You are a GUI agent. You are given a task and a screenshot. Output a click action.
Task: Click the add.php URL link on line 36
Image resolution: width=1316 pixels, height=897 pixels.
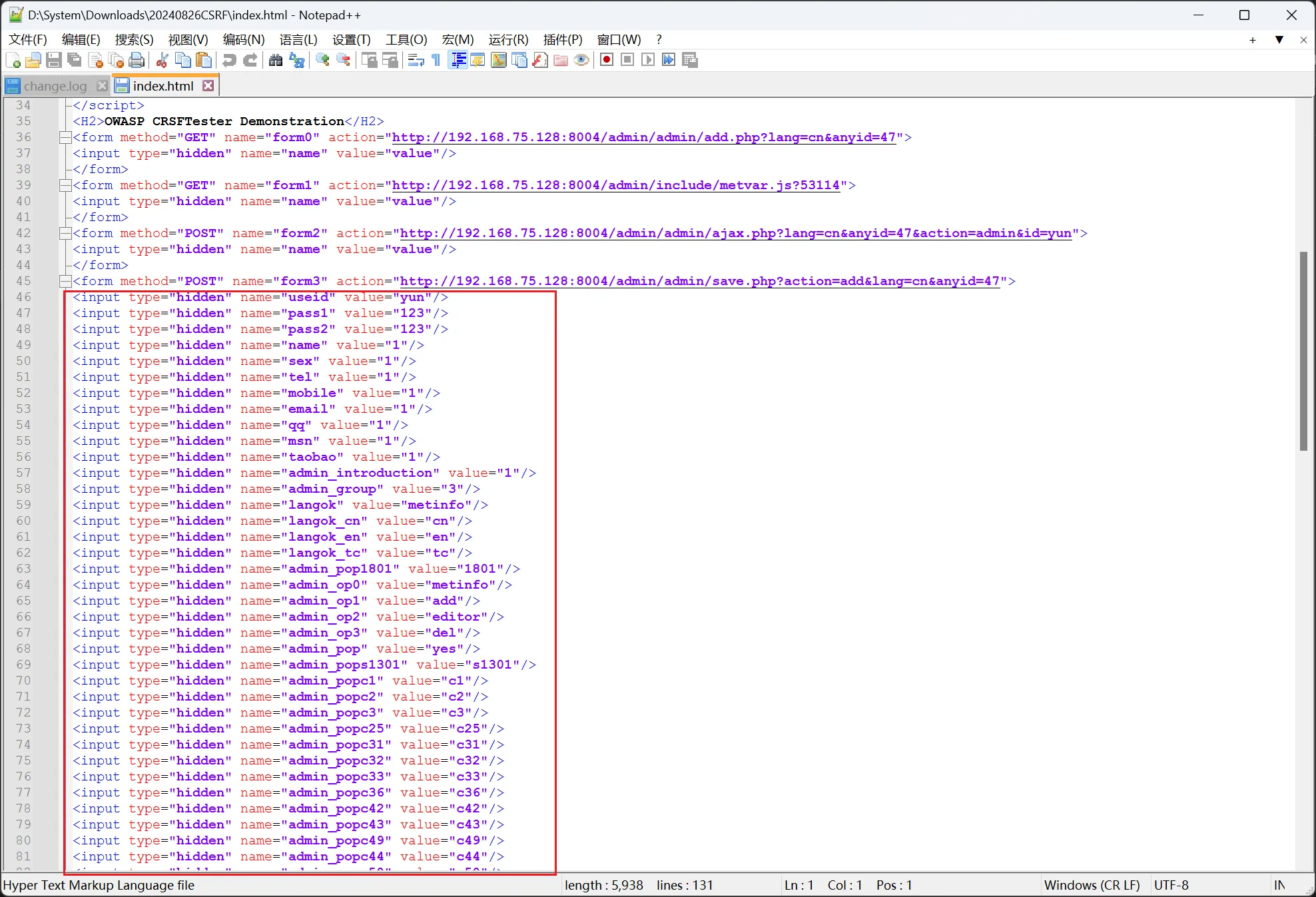click(643, 138)
